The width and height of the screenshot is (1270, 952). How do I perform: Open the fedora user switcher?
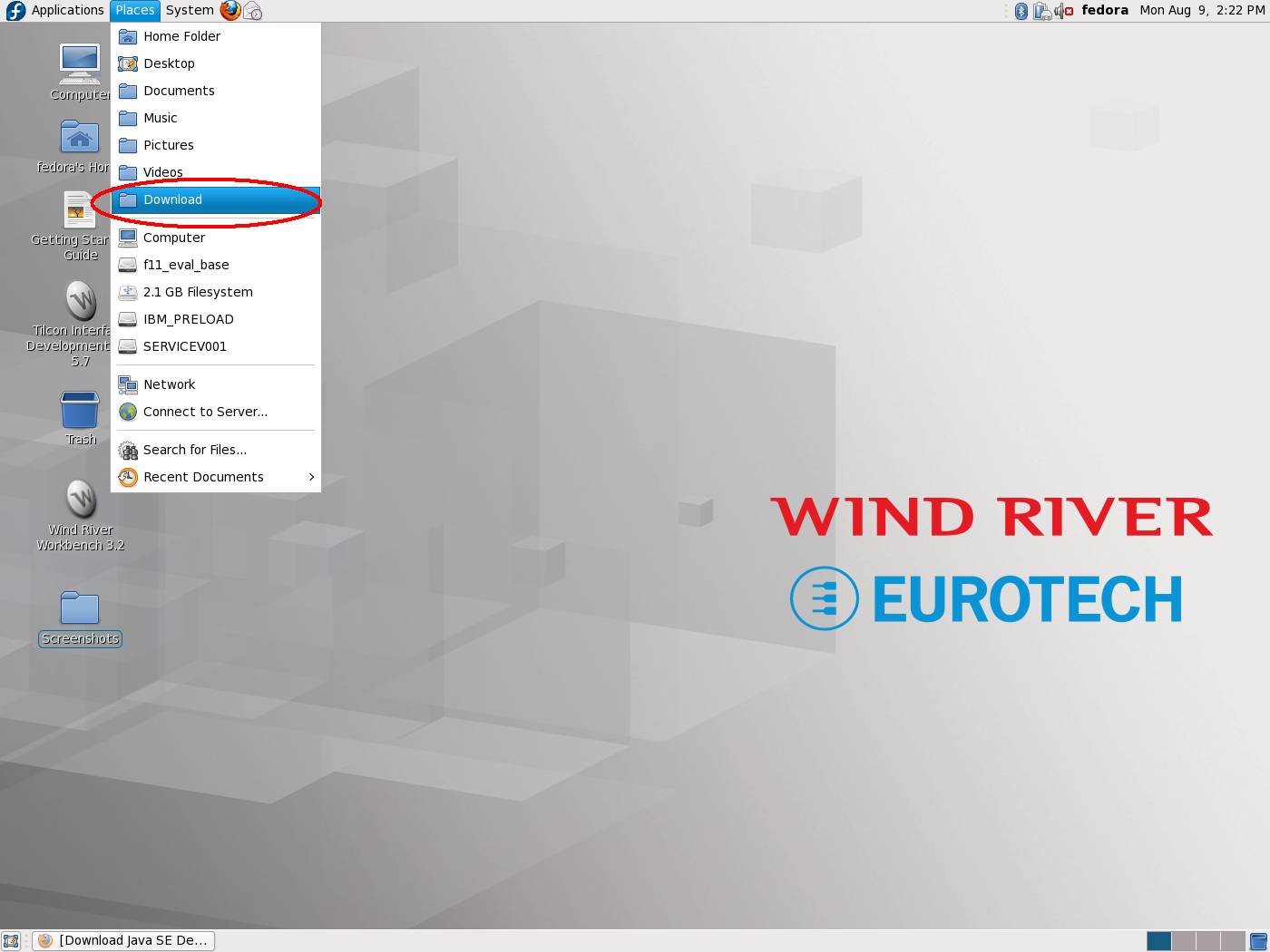pos(1105,10)
